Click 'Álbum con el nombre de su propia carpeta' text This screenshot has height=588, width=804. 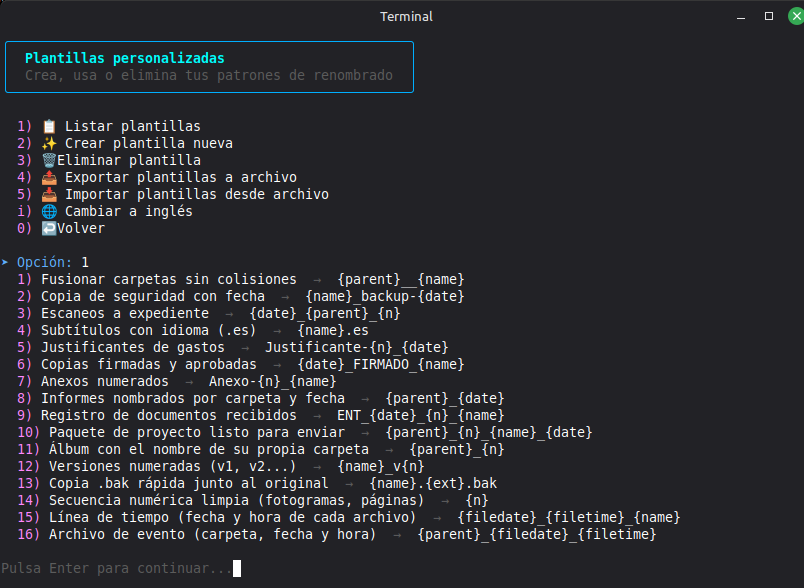click(209, 449)
